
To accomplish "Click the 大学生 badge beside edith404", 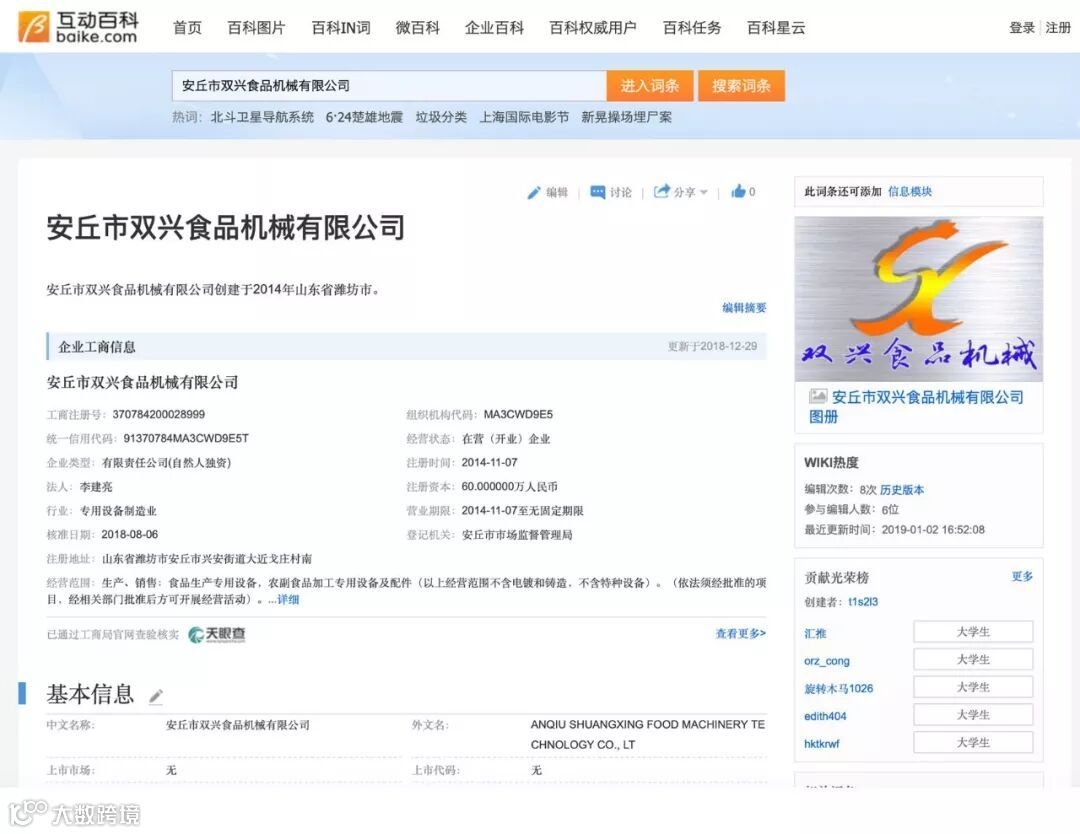I will tap(973, 715).
